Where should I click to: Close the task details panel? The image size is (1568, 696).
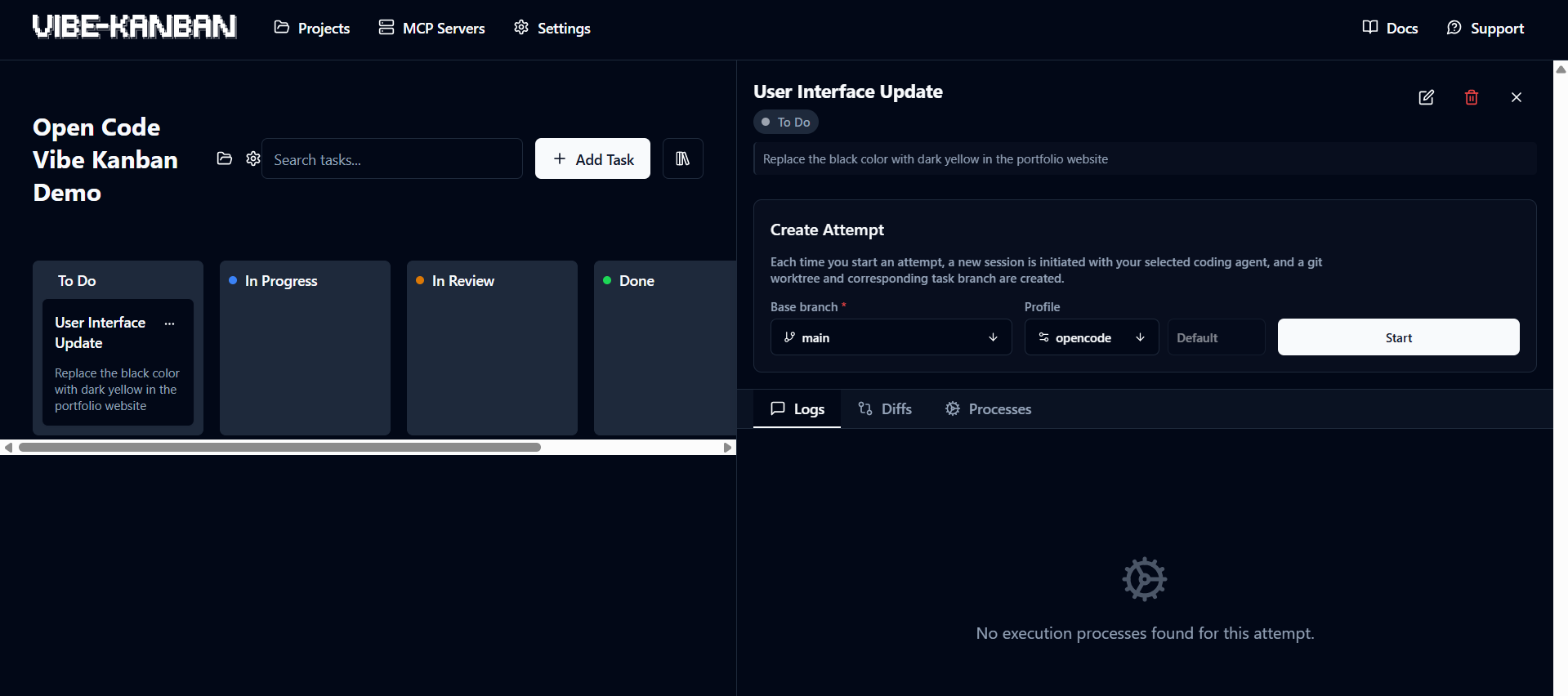(1517, 97)
